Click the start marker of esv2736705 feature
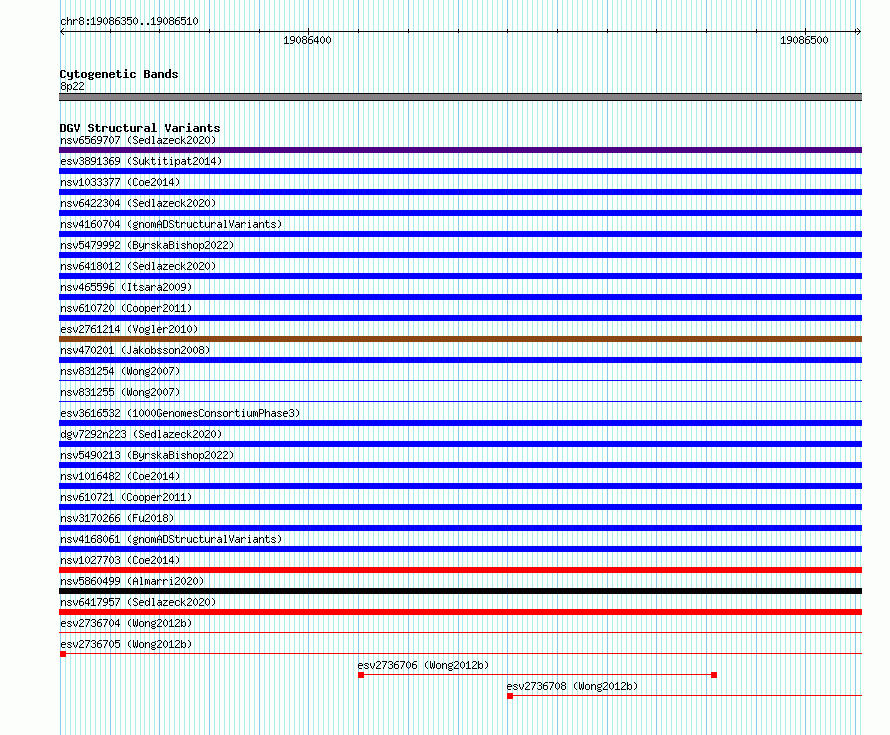890x735 pixels. point(63,654)
